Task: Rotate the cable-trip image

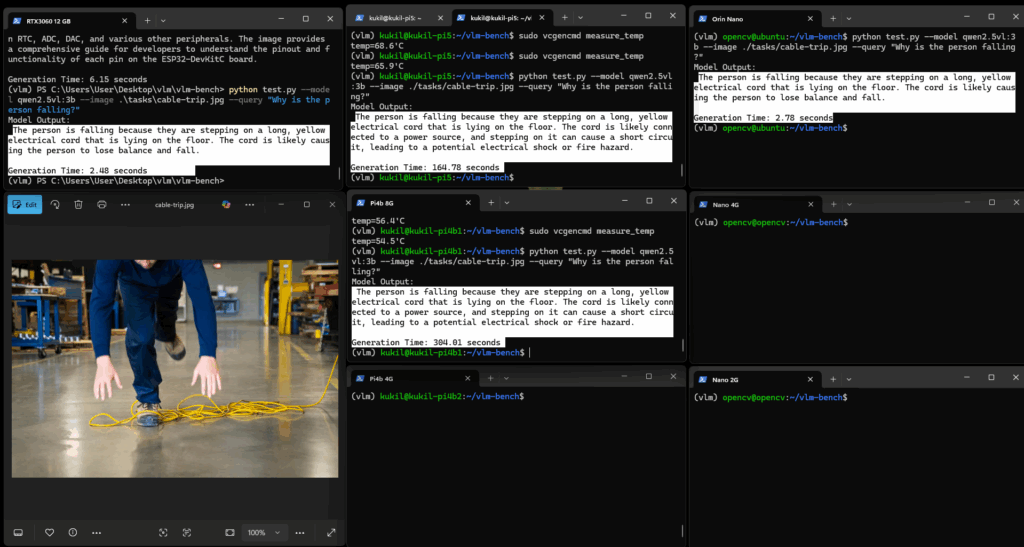Action: [x=55, y=204]
